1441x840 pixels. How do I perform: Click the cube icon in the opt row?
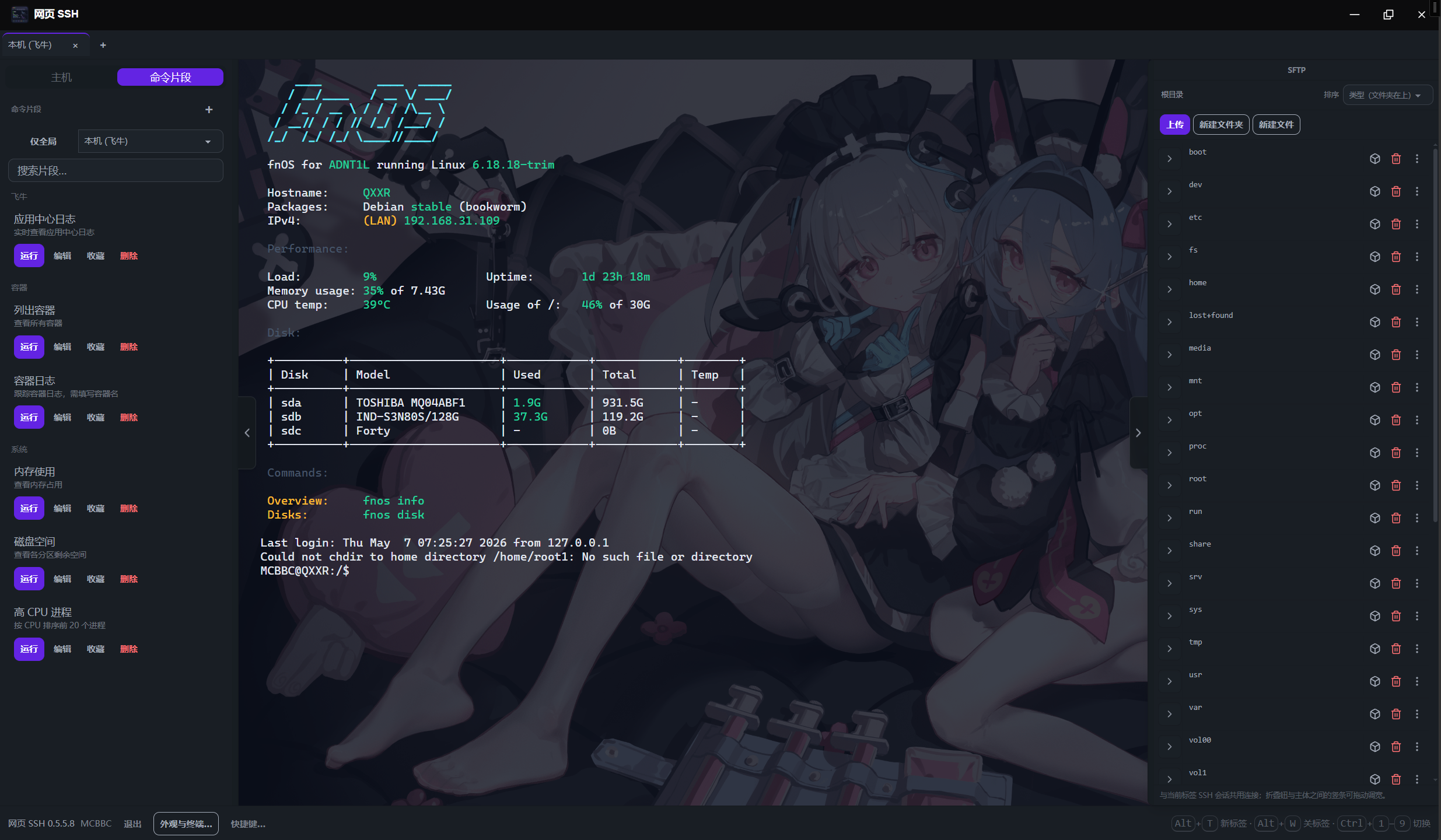1374,420
